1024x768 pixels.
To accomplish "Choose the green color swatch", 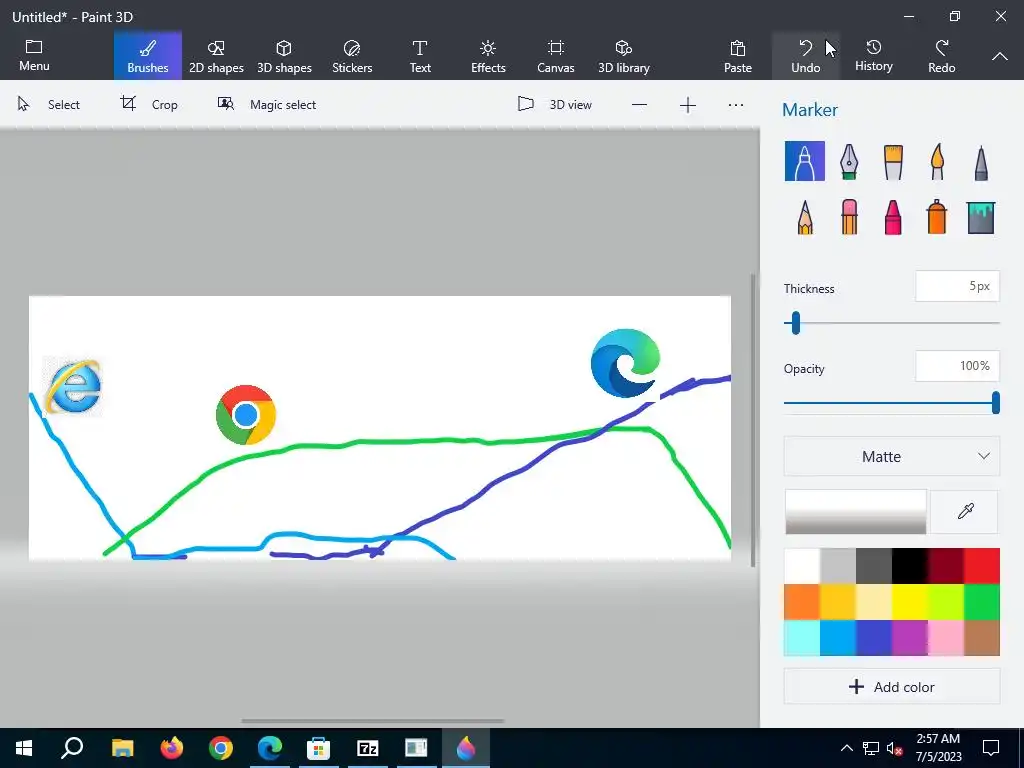I will click(x=982, y=601).
